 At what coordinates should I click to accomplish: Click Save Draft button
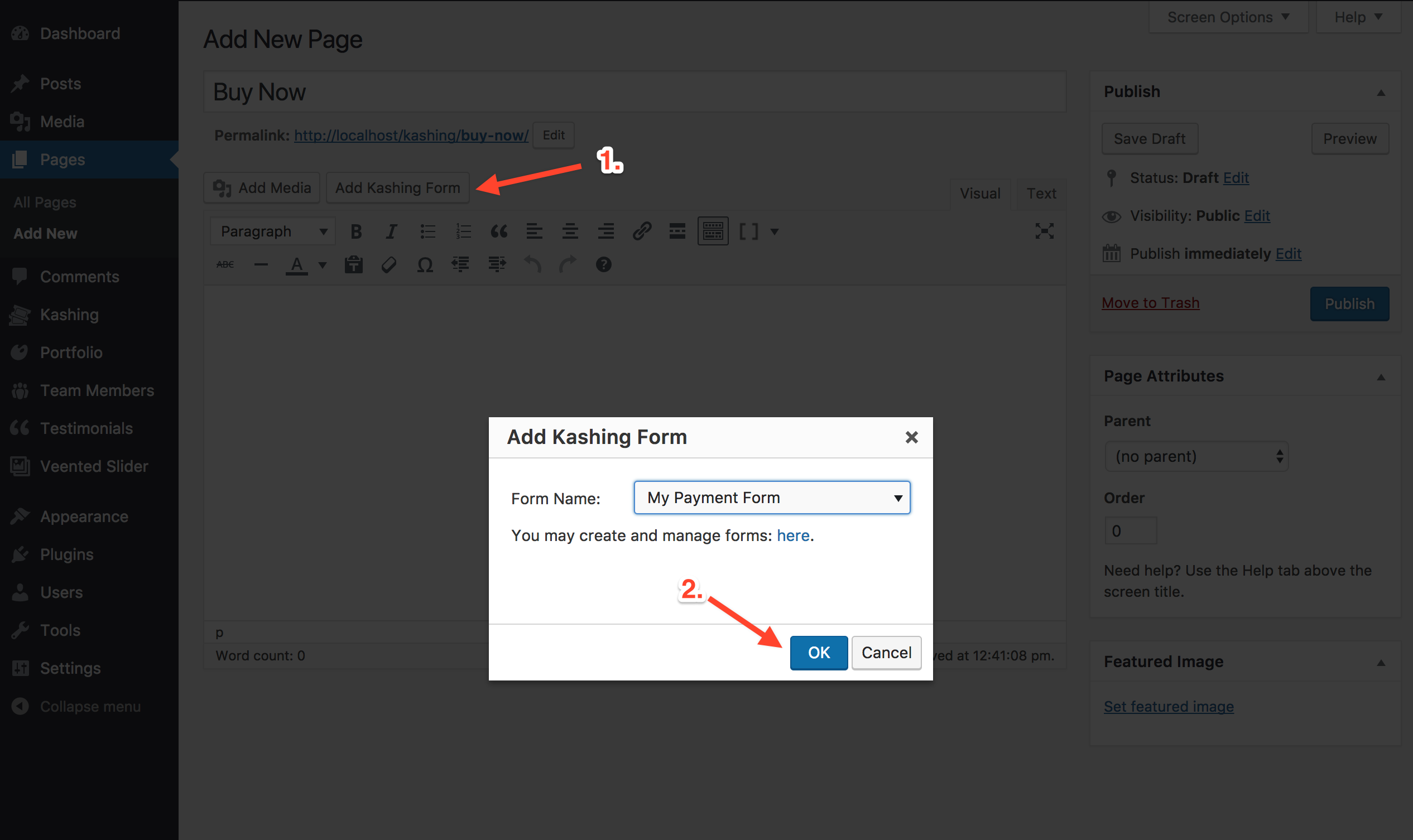tap(1149, 139)
